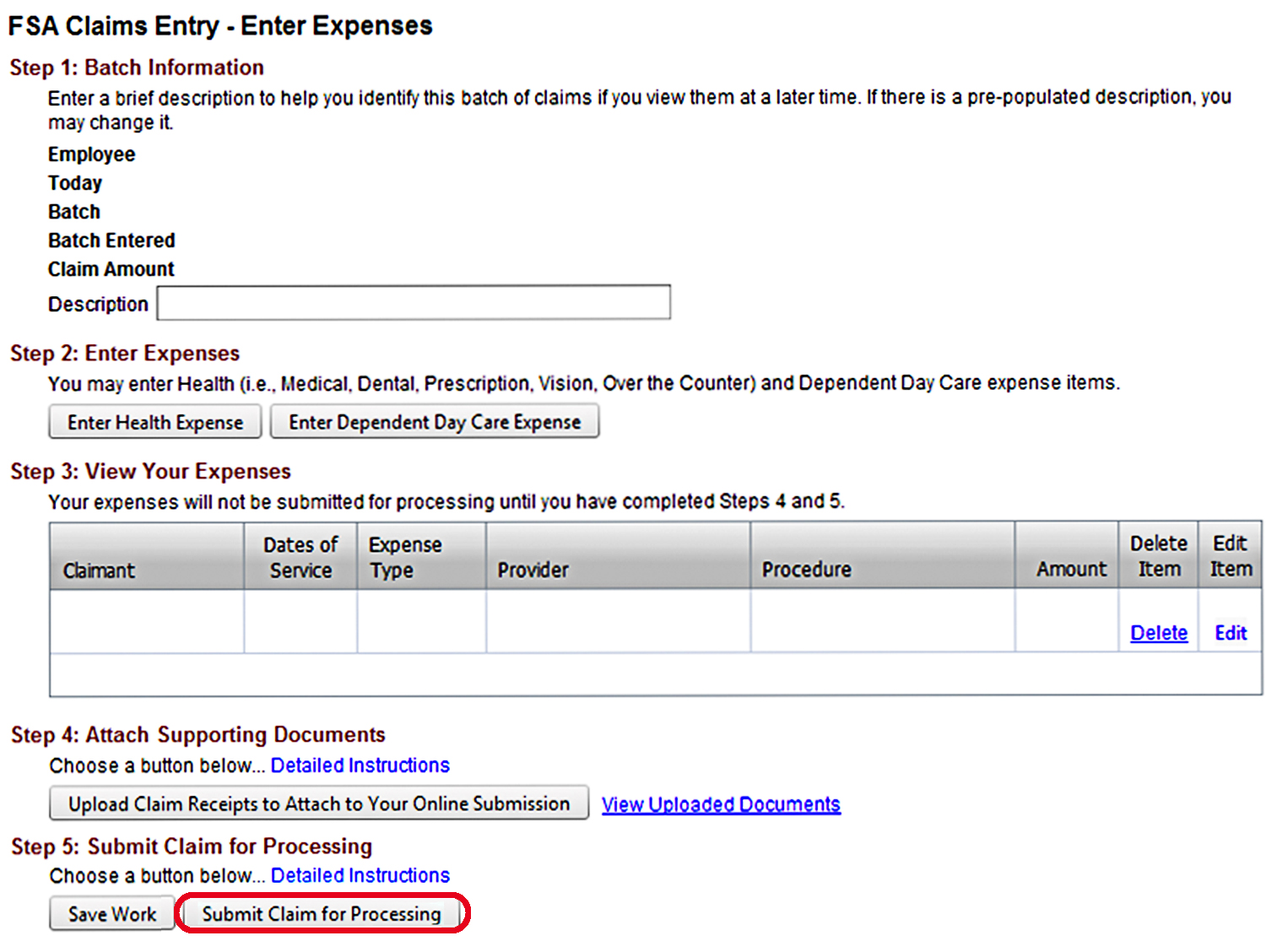Open View Uploaded Documents link

tap(721, 804)
